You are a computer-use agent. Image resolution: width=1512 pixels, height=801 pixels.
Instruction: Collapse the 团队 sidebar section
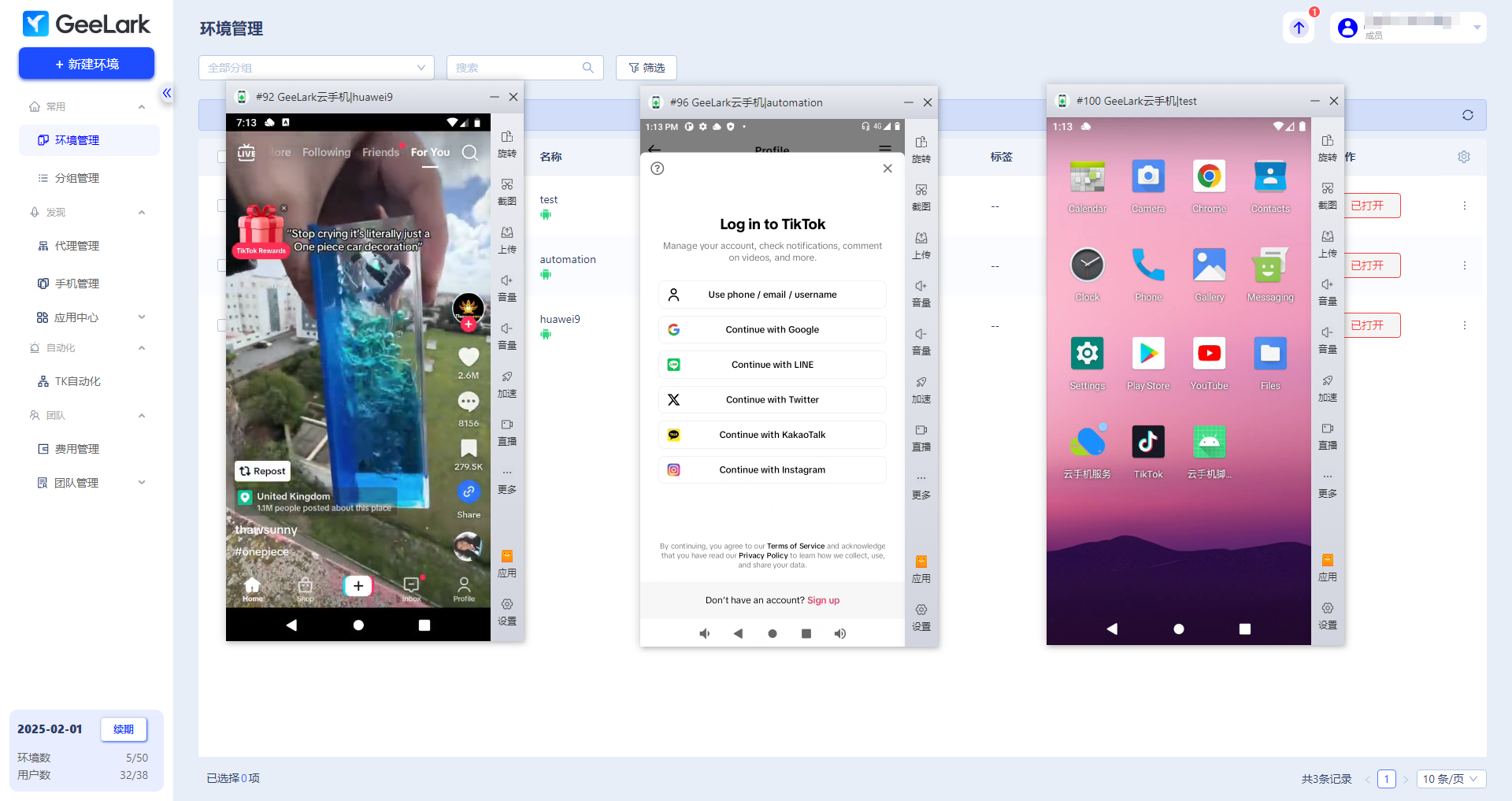[x=142, y=416]
